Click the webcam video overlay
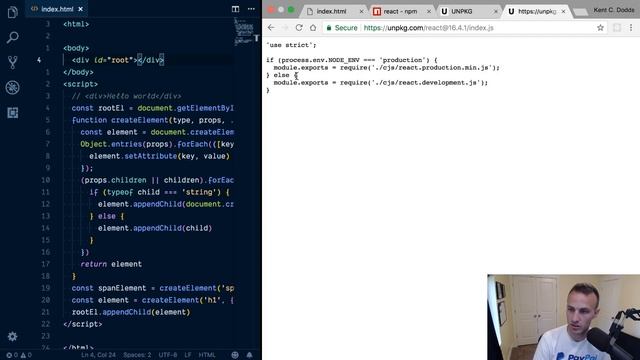Screen dimensions: 640x360 click(563, 317)
